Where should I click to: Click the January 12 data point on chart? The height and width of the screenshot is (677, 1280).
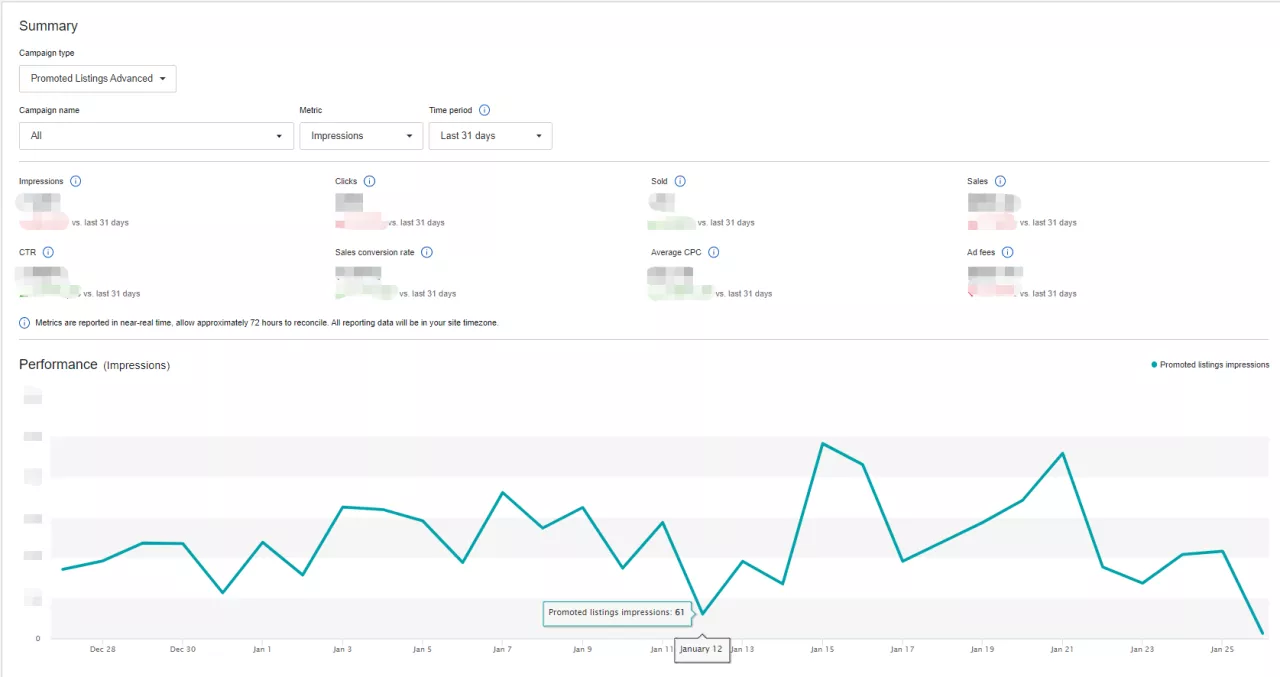pos(702,613)
